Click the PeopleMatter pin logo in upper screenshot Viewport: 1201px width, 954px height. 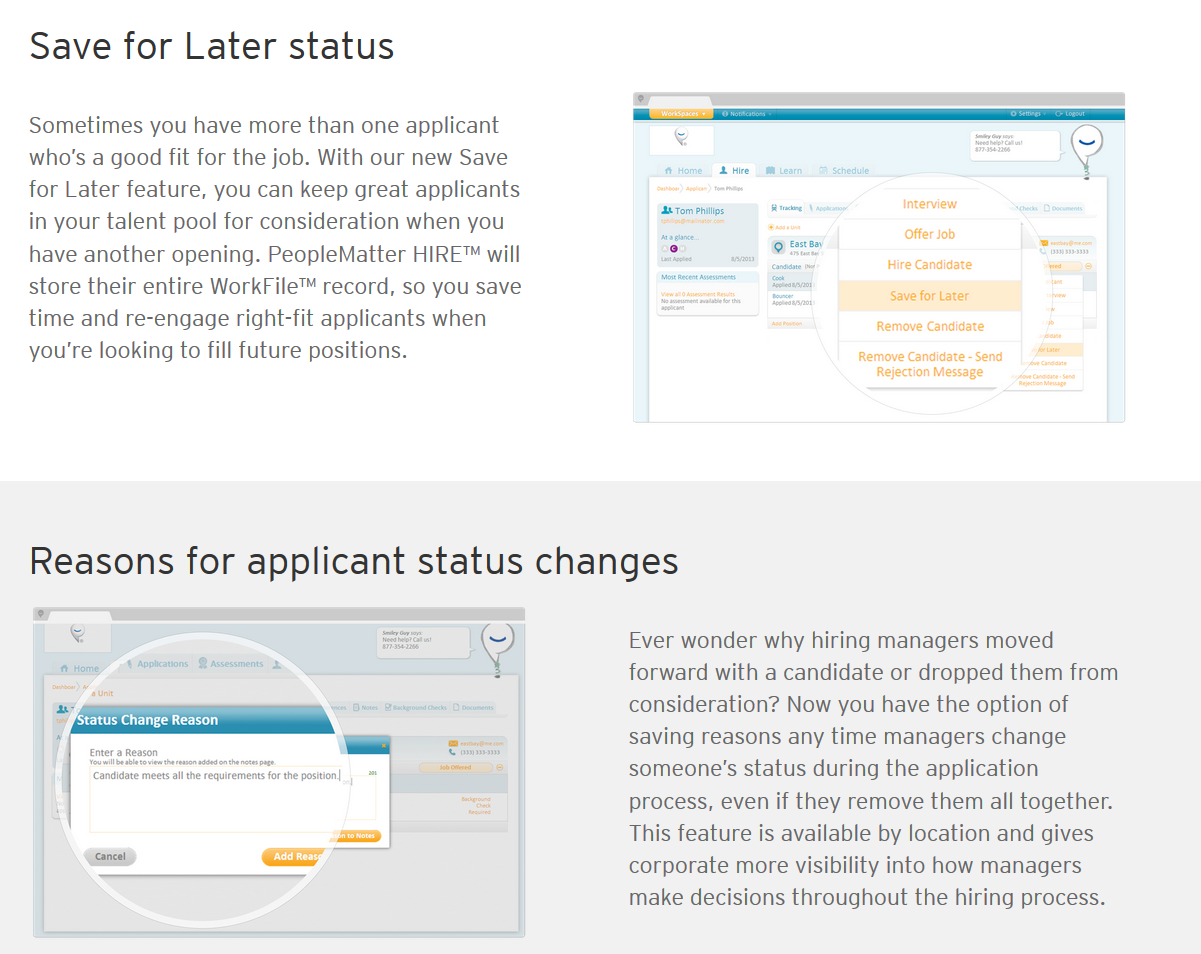(x=682, y=135)
